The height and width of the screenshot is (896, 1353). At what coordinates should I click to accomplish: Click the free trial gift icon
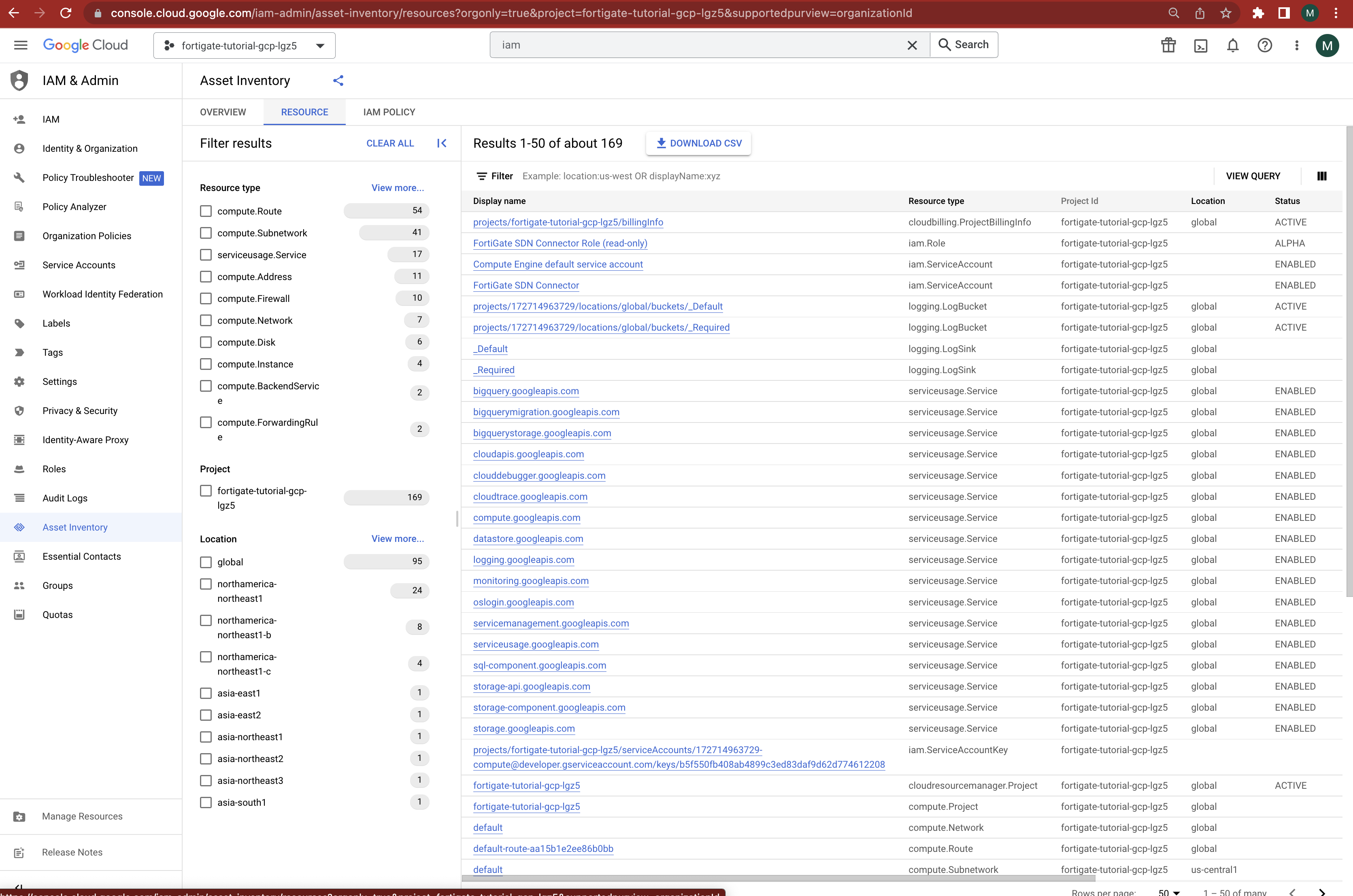pos(1168,45)
